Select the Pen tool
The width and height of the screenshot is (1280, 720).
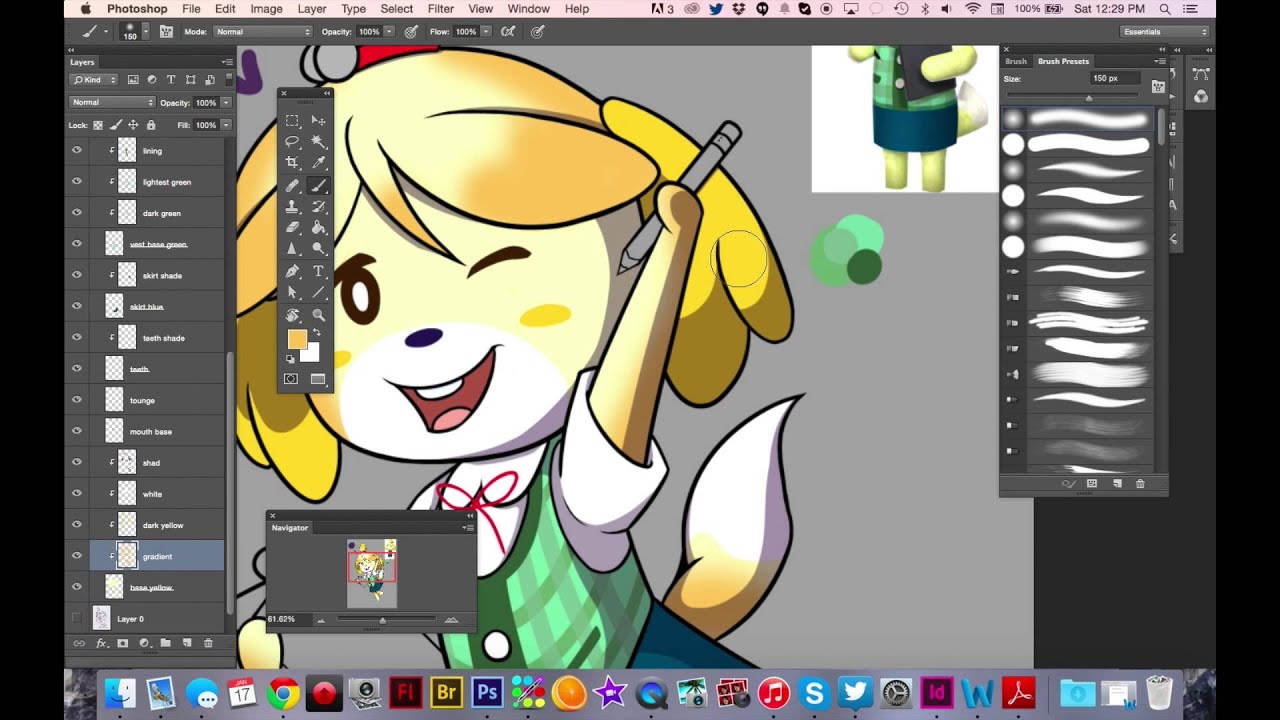292,271
